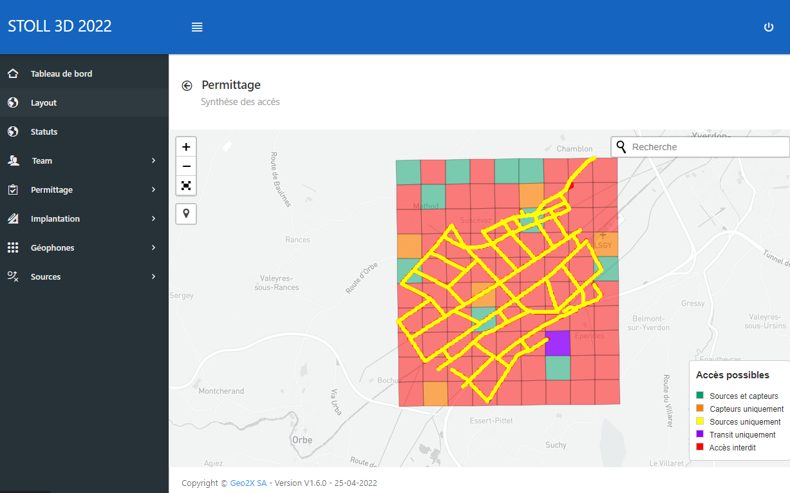790x493 pixels.
Task: Zoom out on the map
Action: 186,166
